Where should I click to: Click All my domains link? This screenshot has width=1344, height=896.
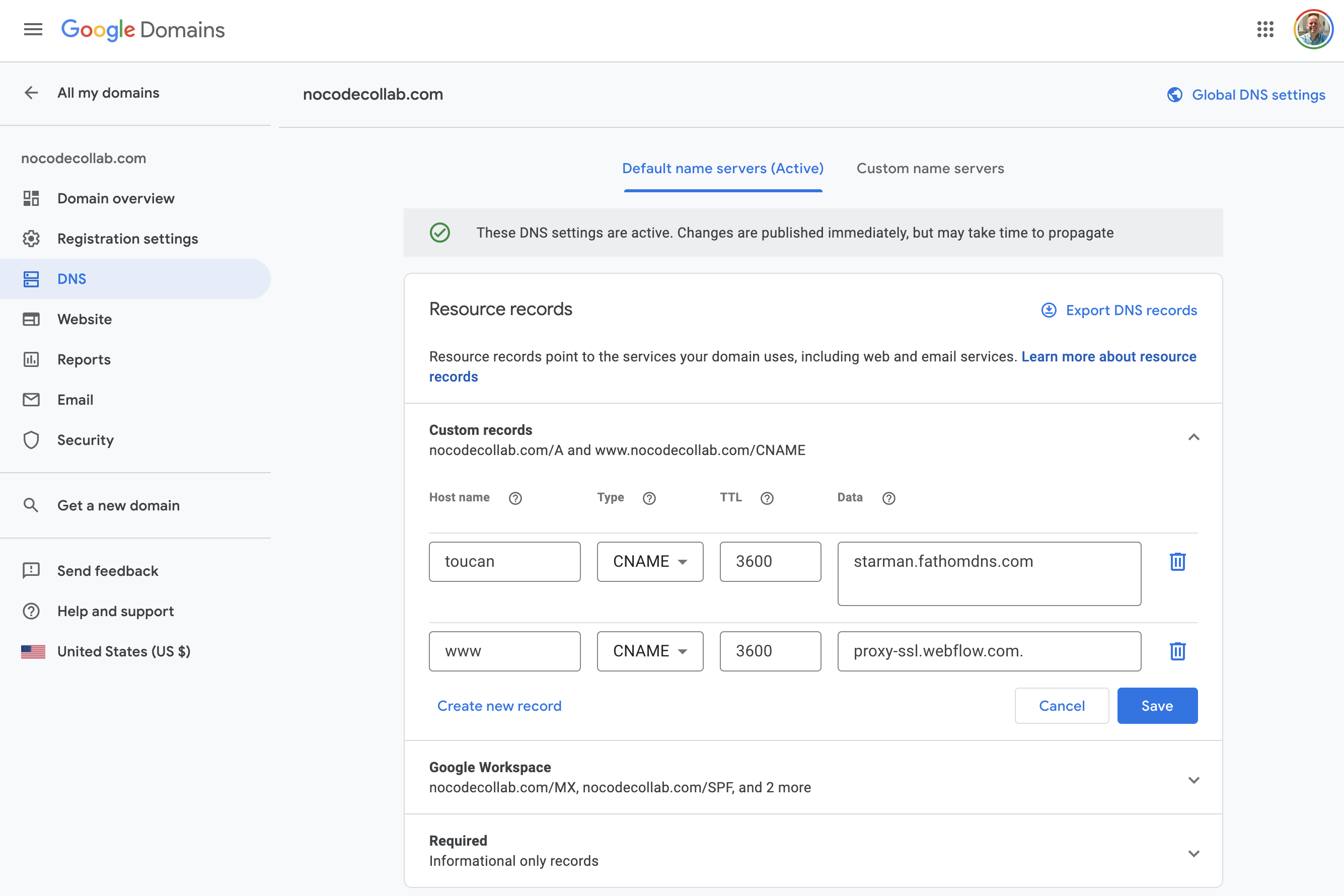(108, 93)
